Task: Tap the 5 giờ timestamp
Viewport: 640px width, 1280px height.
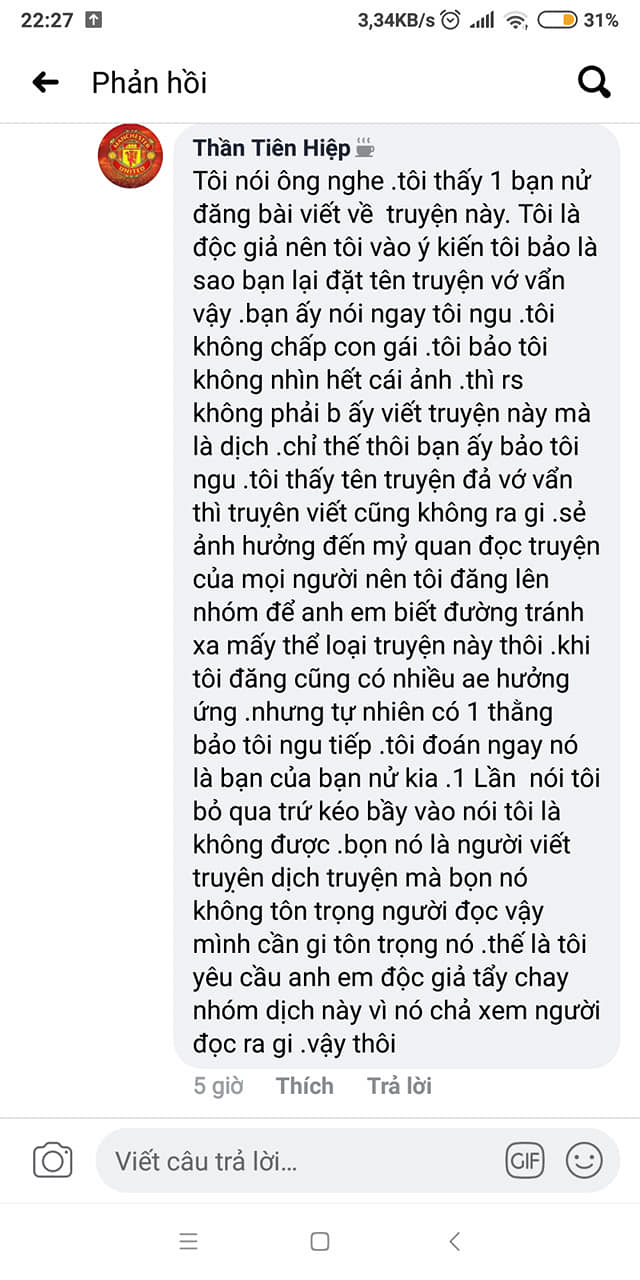Action: (x=218, y=1086)
